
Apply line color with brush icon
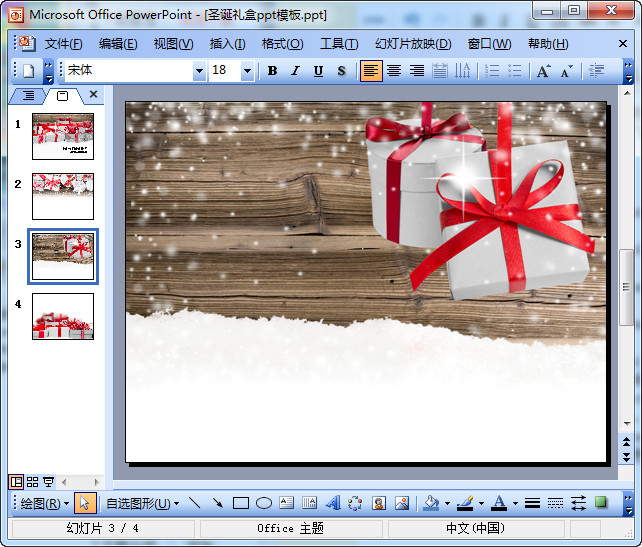(465, 503)
